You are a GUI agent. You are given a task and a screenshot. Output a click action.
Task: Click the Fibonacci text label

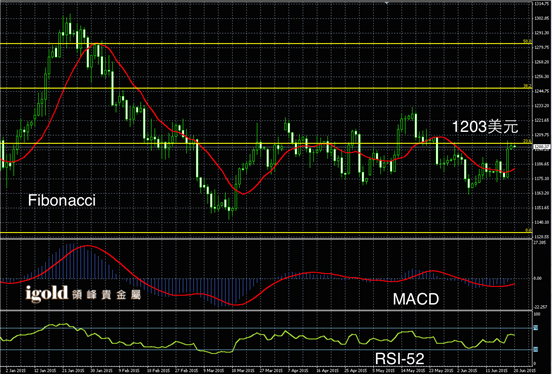62,201
